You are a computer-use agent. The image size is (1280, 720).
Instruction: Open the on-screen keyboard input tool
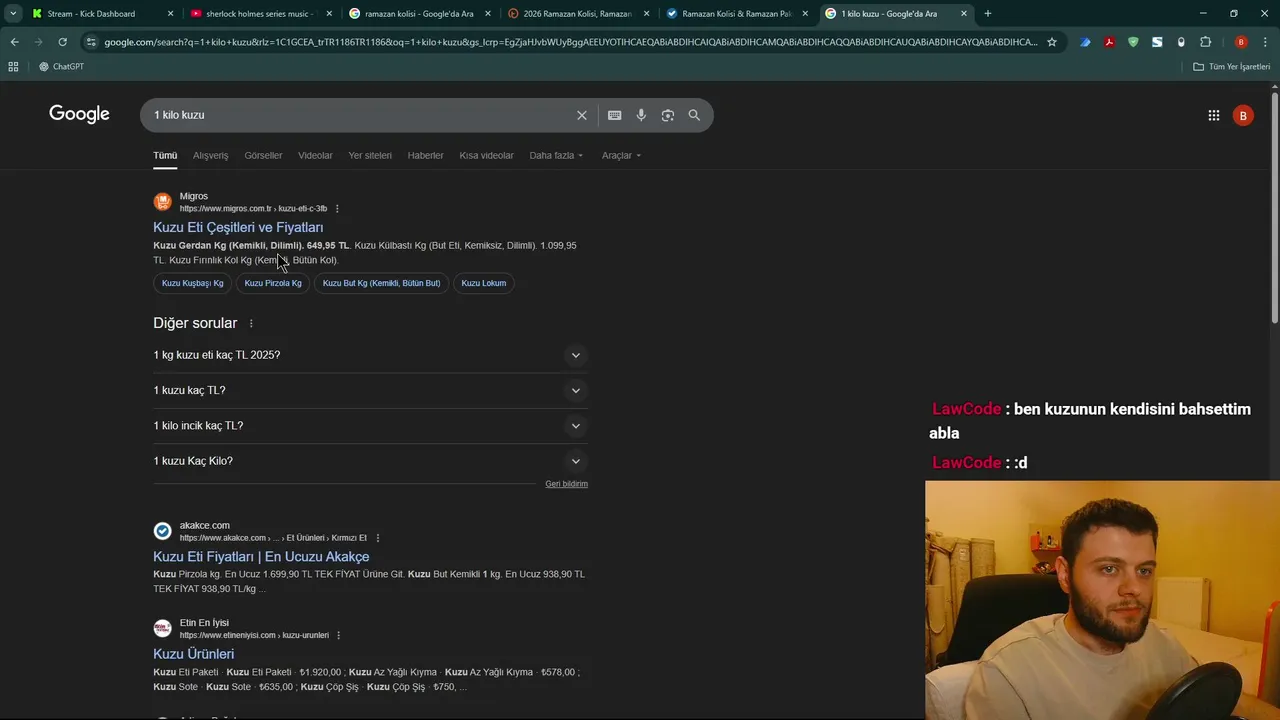coord(614,115)
